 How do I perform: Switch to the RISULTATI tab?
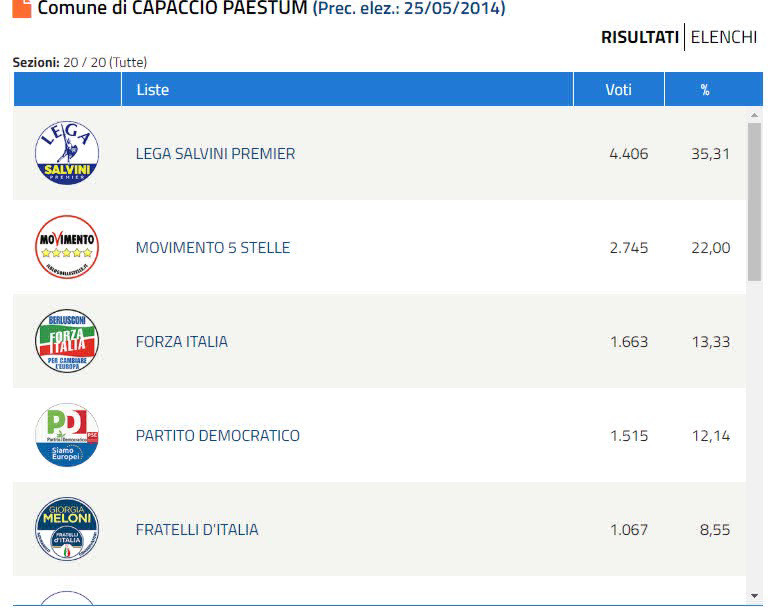click(x=639, y=37)
